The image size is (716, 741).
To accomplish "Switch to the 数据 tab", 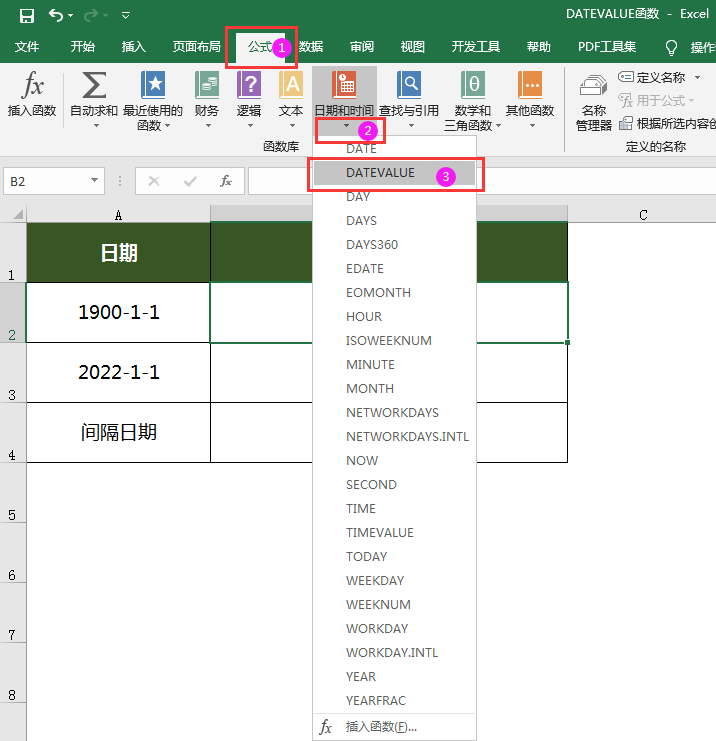I will click(x=311, y=46).
